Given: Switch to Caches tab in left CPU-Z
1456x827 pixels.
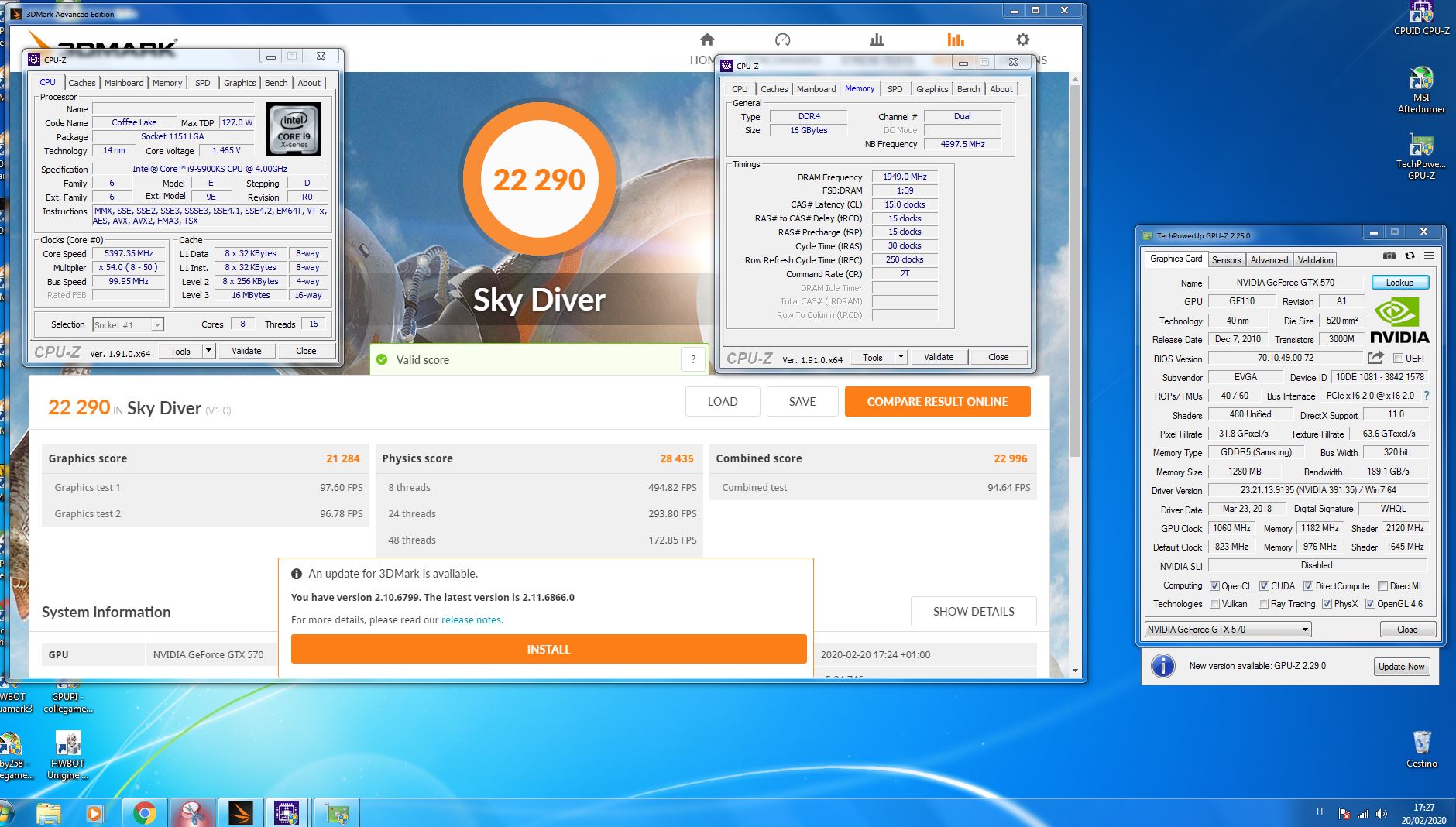Looking at the screenshot, I should point(81,83).
